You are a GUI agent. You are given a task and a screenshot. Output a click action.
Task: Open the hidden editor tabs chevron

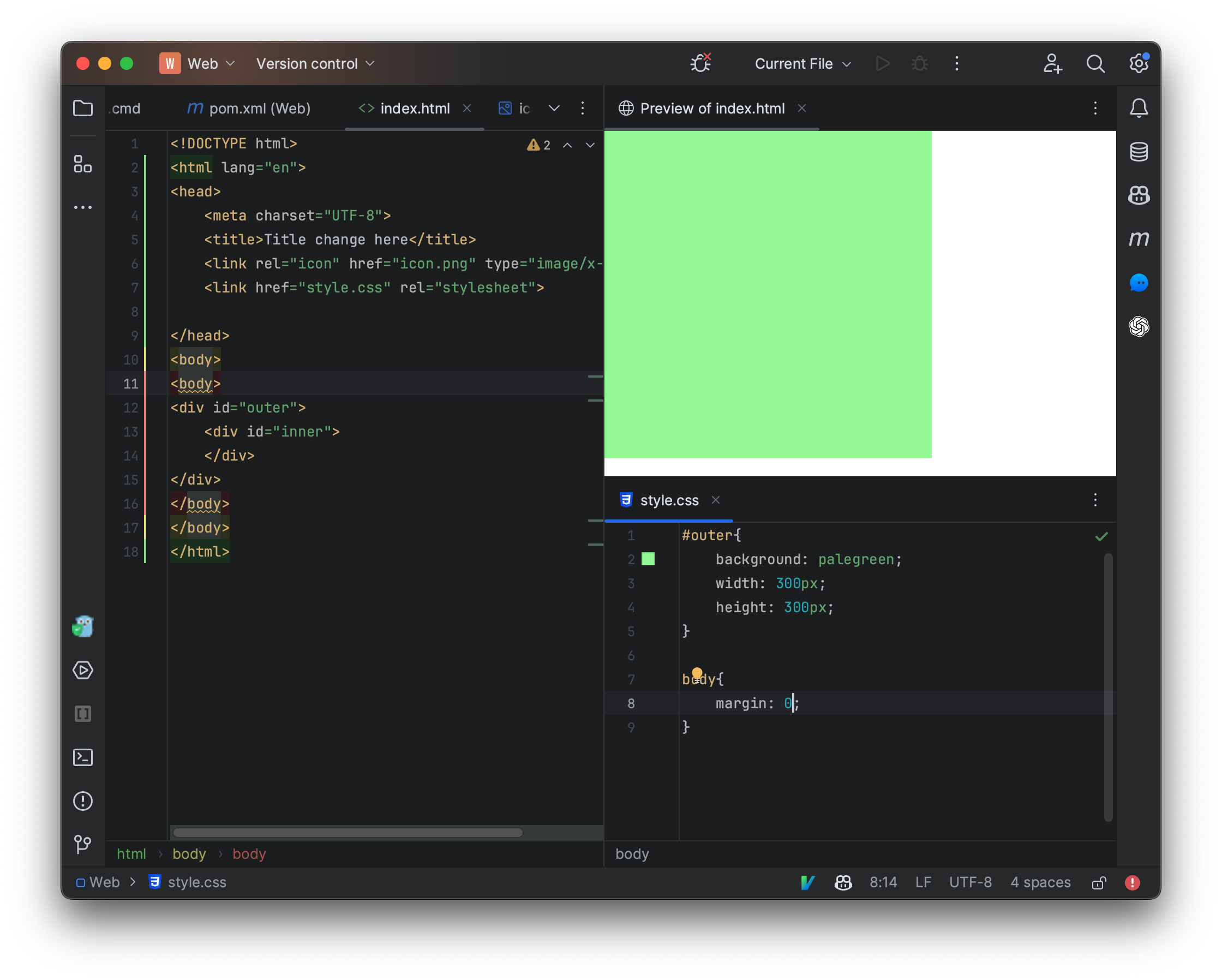554,108
